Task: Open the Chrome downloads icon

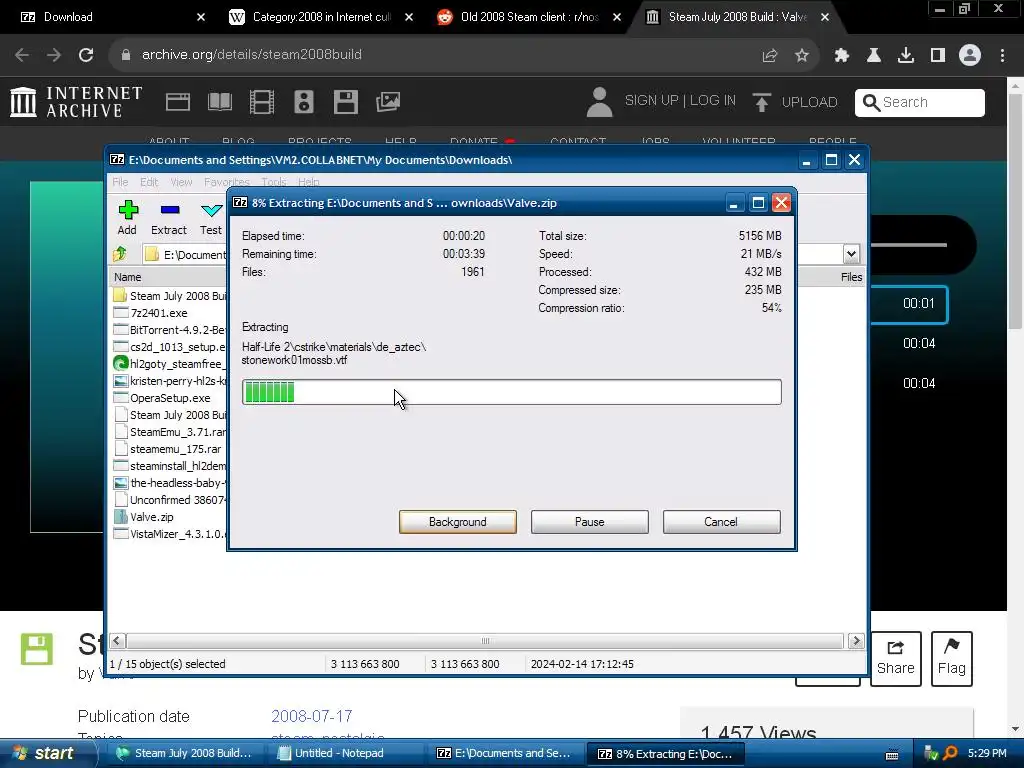Action: [906, 55]
